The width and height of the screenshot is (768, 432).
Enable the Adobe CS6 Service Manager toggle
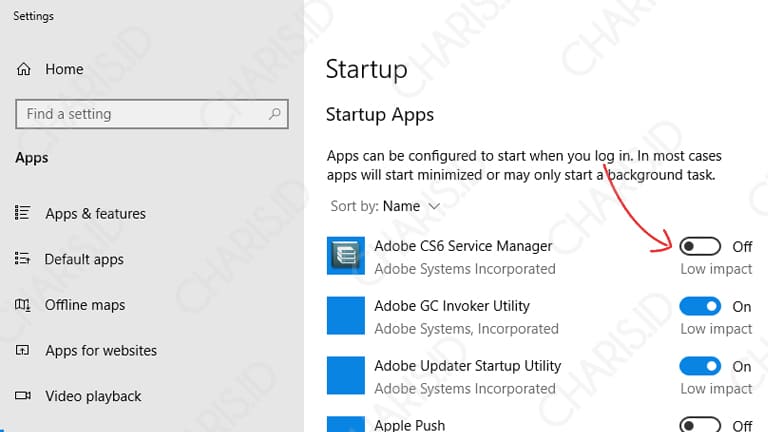[700, 246]
